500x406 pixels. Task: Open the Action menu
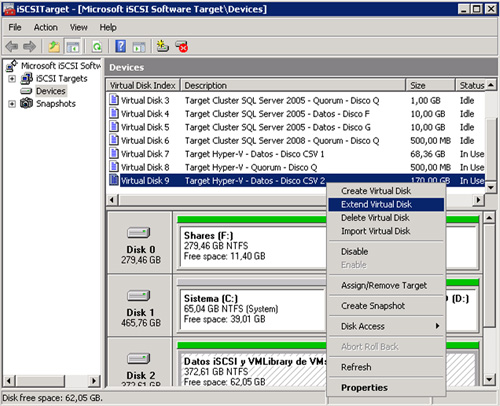click(x=46, y=27)
